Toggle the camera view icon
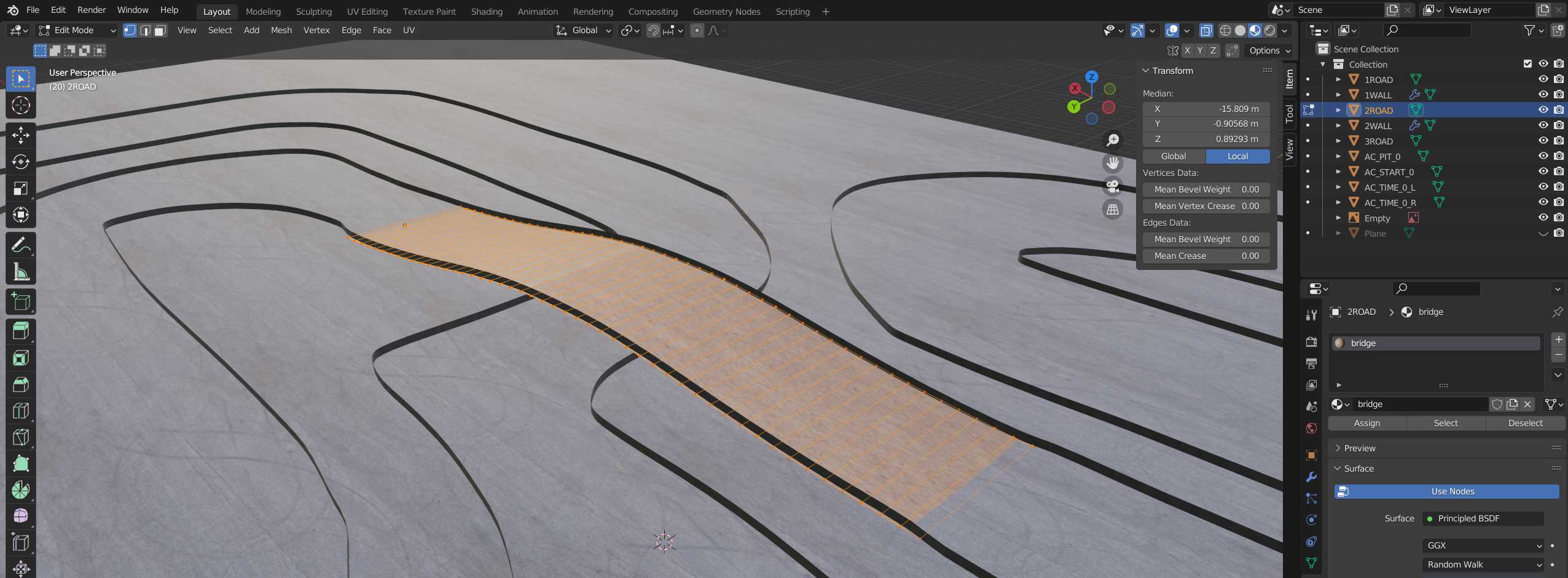This screenshot has width=1568, height=578. coord(1113,186)
